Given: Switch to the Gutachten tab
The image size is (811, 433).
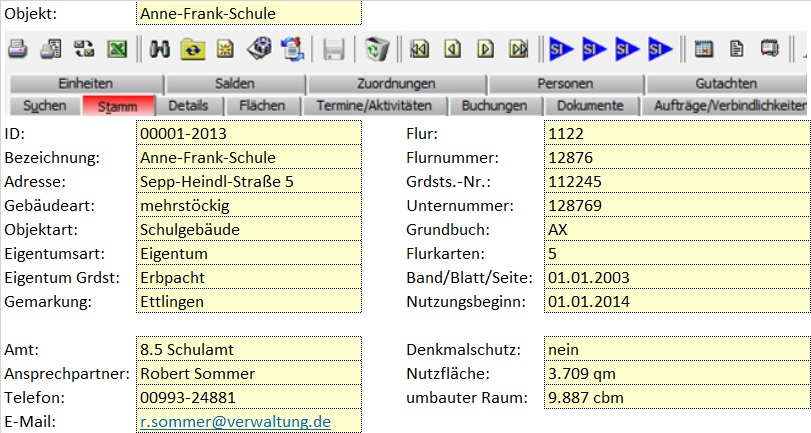Looking at the screenshot, I should tap(726, 84).
